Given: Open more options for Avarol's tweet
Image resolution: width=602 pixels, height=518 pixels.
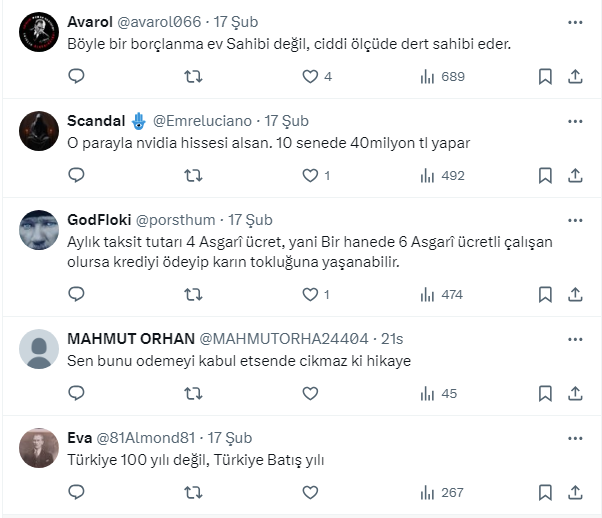Looking at the screenshot, I should tap(575, 22).
